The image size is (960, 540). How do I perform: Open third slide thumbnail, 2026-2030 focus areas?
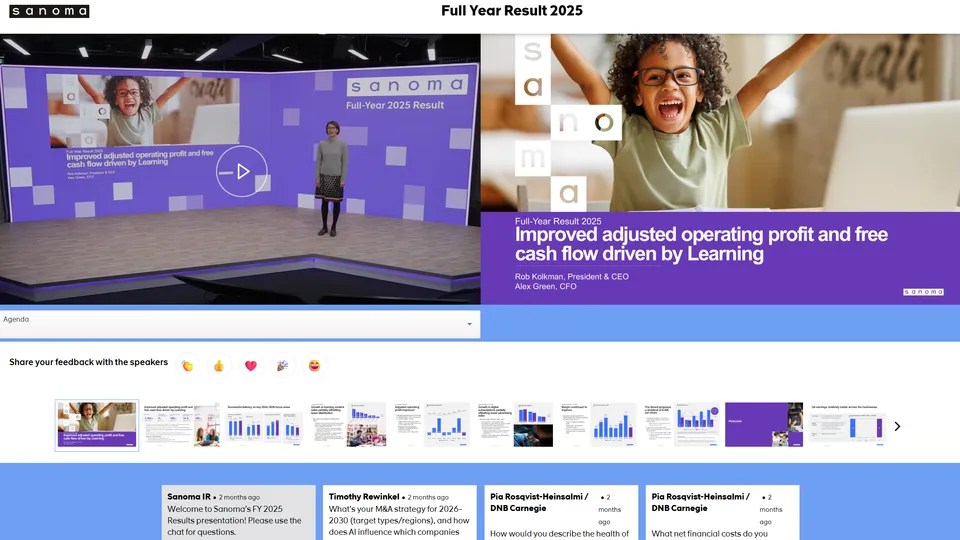tap(264, 425)
